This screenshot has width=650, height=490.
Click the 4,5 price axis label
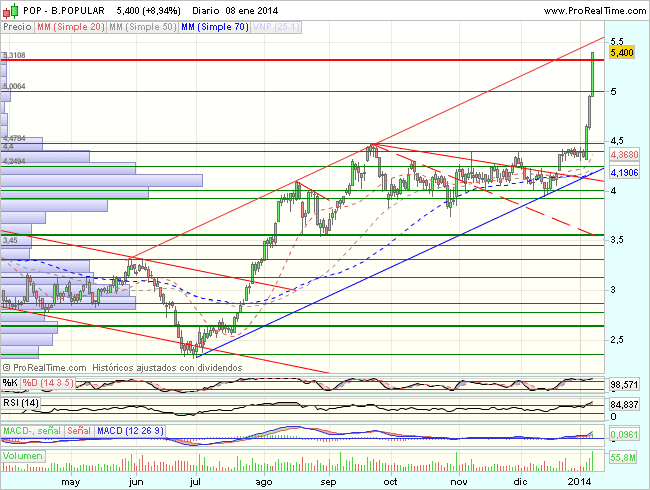(617, 141)
